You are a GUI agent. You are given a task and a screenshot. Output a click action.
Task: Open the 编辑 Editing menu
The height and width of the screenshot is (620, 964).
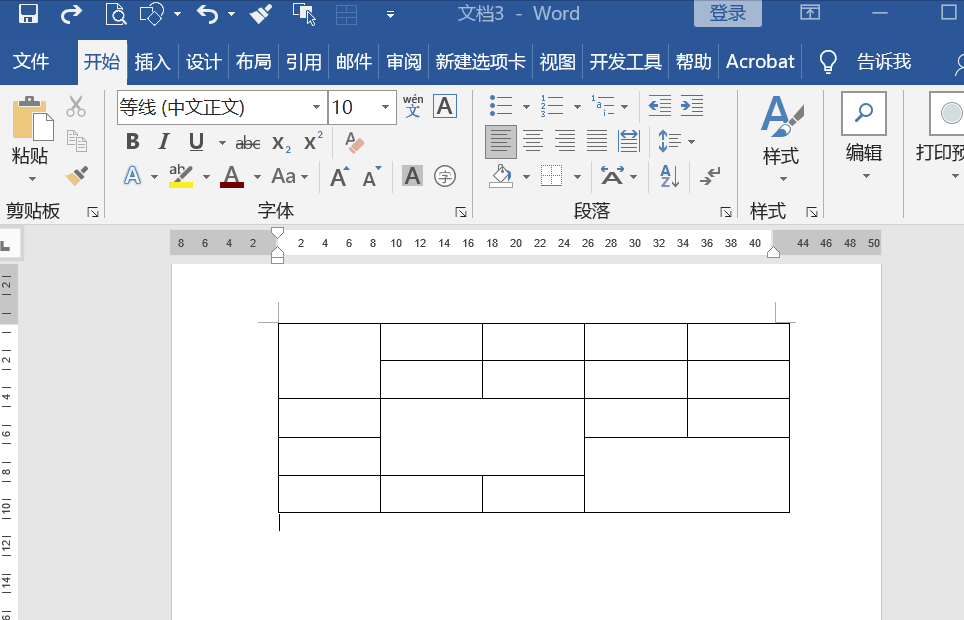864,137
